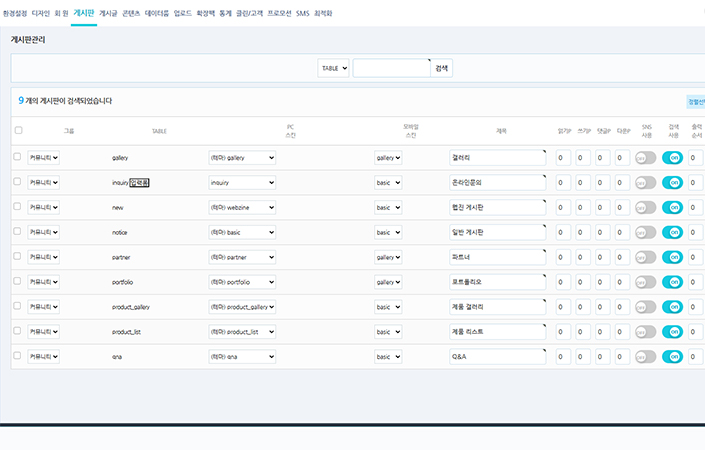Click the 갤러리 title field
The width and height of the screenshot is (705, 450).
coord(497,158)
